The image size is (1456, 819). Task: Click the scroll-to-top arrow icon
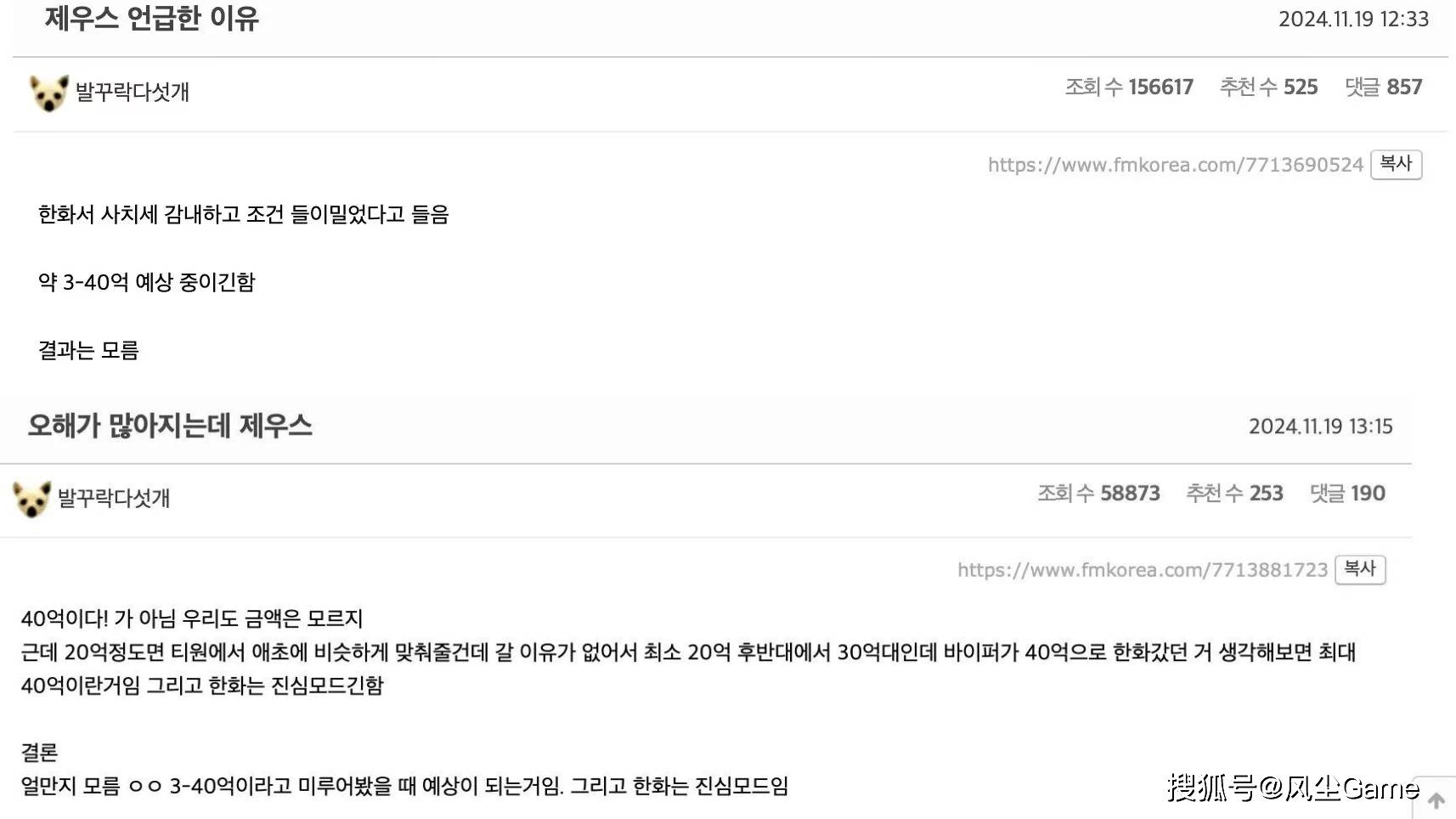click(x=1436, y=800)
